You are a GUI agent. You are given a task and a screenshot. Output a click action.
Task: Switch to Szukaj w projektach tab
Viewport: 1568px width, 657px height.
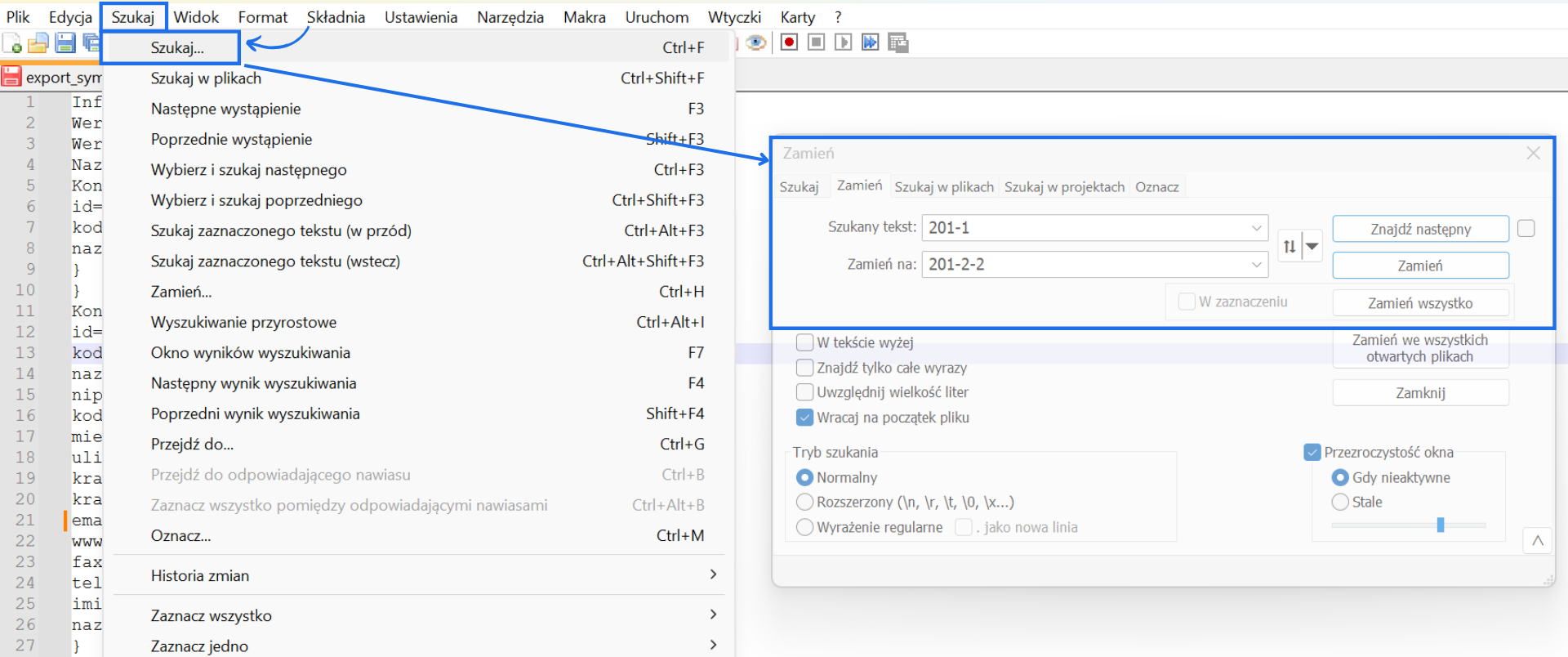pos(1064,187)
